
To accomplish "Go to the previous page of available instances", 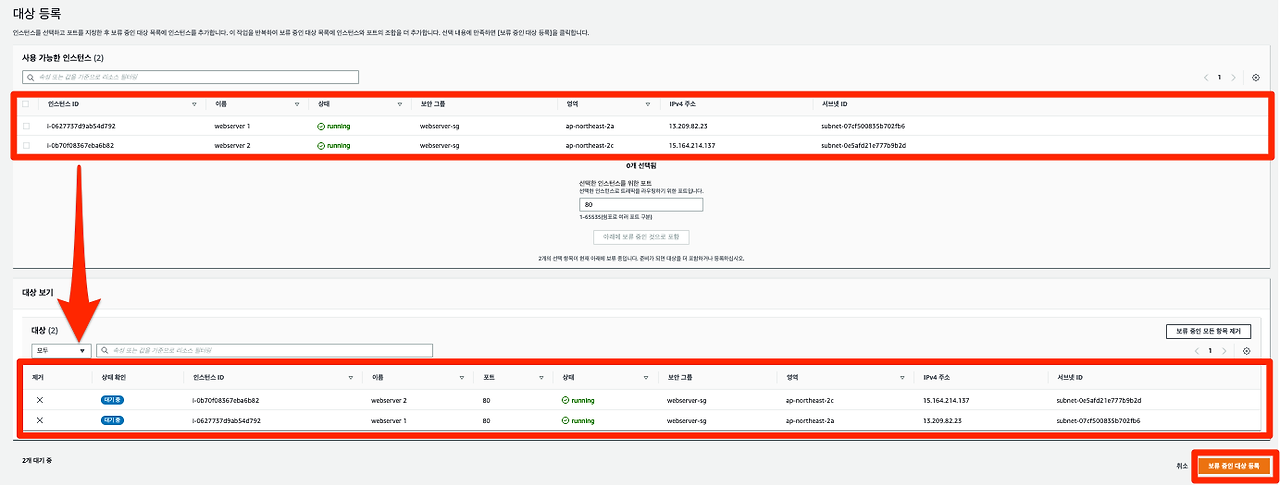I will coord(1206,77).
